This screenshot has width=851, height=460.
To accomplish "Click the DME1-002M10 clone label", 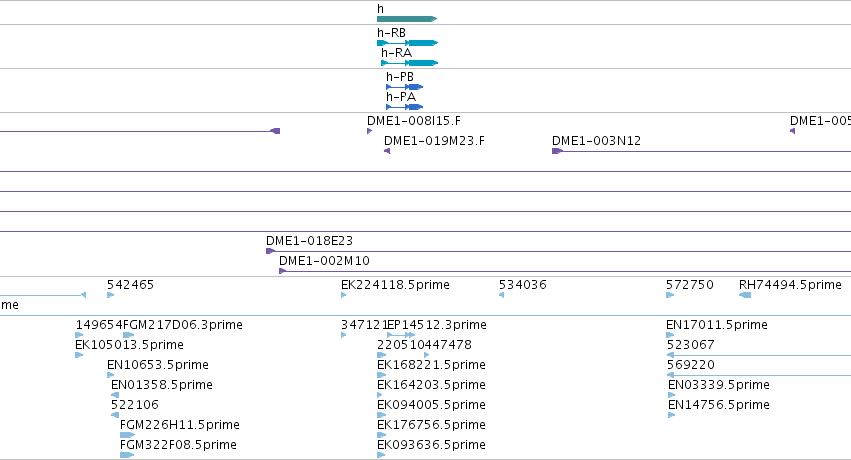I will click(x=325, y=261).
